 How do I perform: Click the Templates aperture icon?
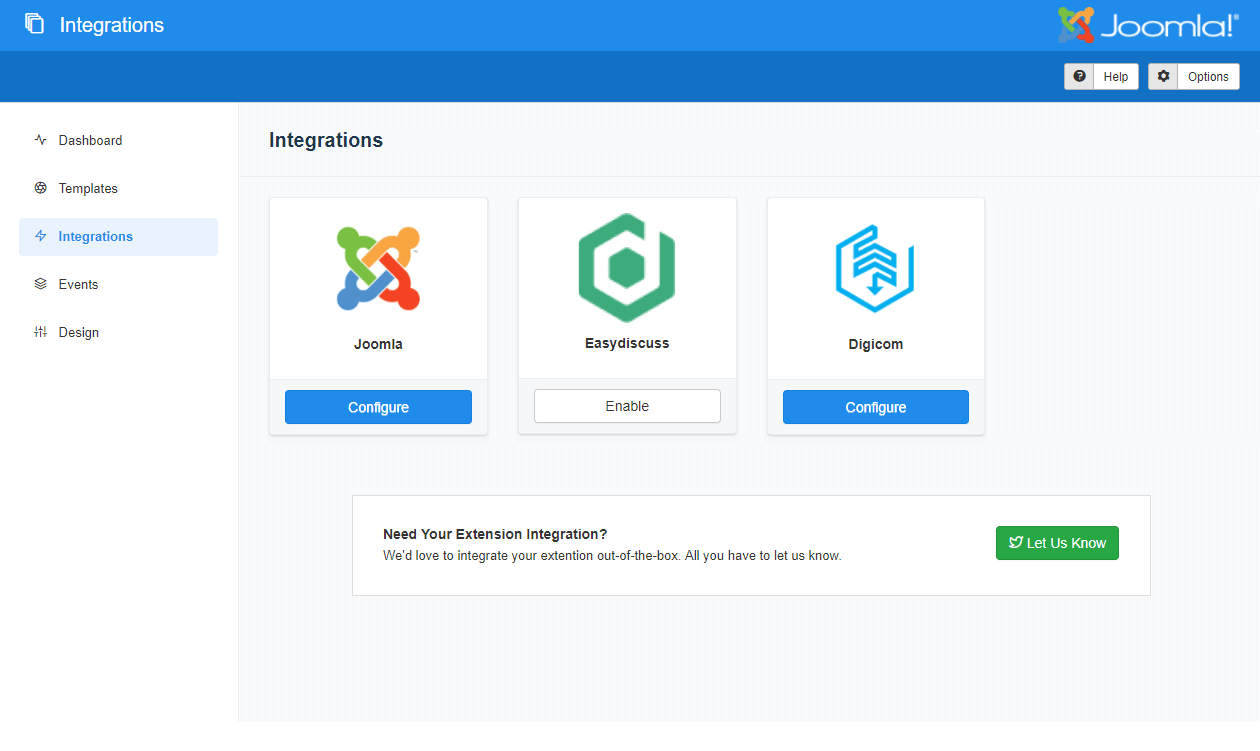tap(40, 188)
